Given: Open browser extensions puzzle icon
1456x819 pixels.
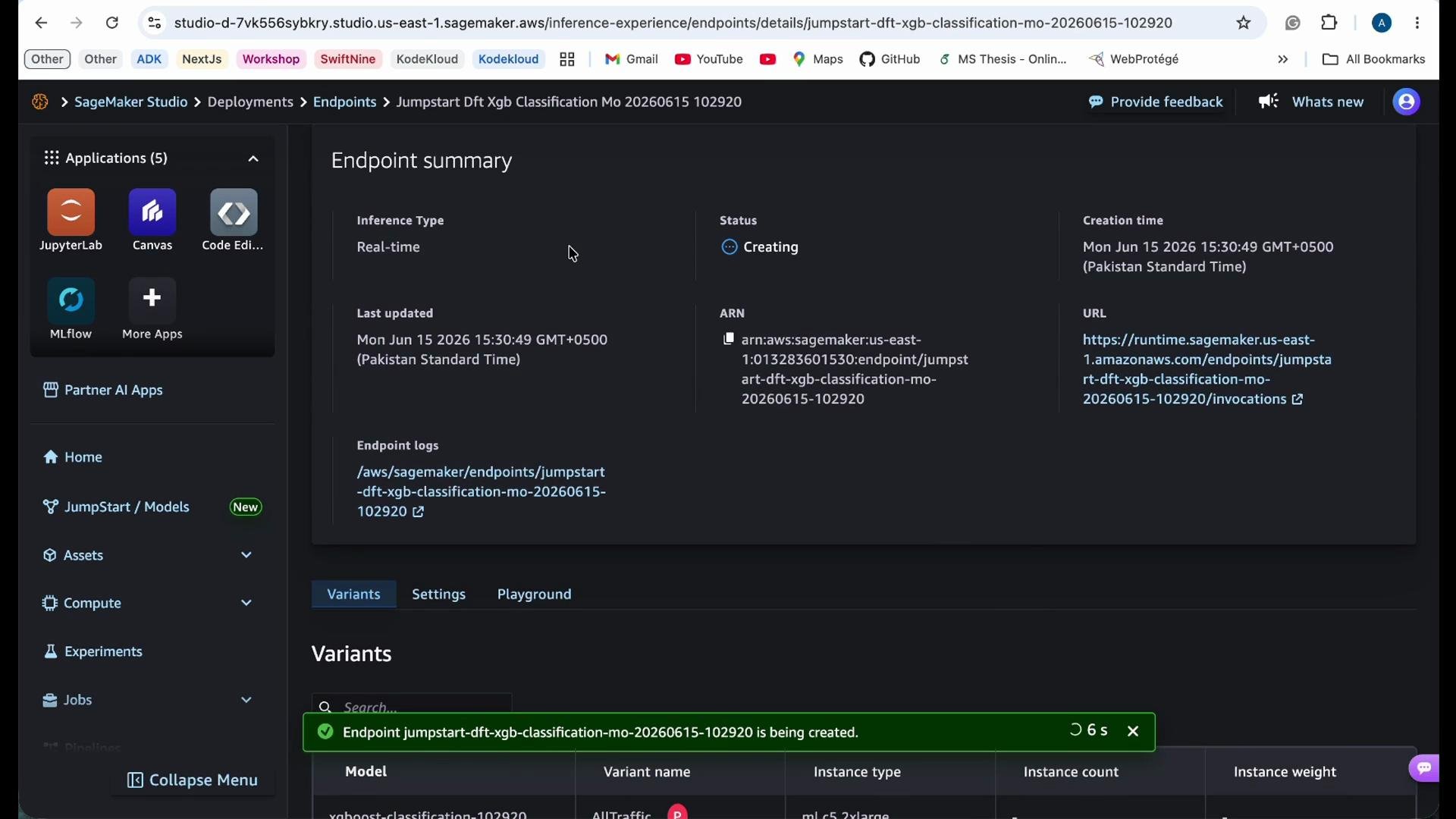Looking at the screenshot, I should [1329, 23].
